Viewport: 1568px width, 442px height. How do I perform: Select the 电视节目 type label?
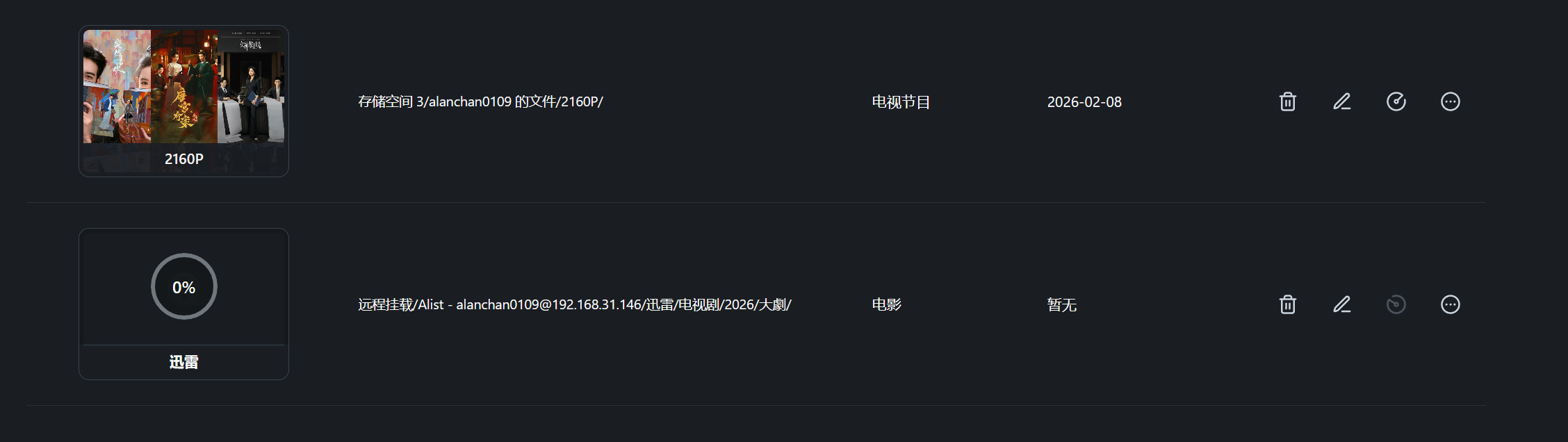click(901, 101)
